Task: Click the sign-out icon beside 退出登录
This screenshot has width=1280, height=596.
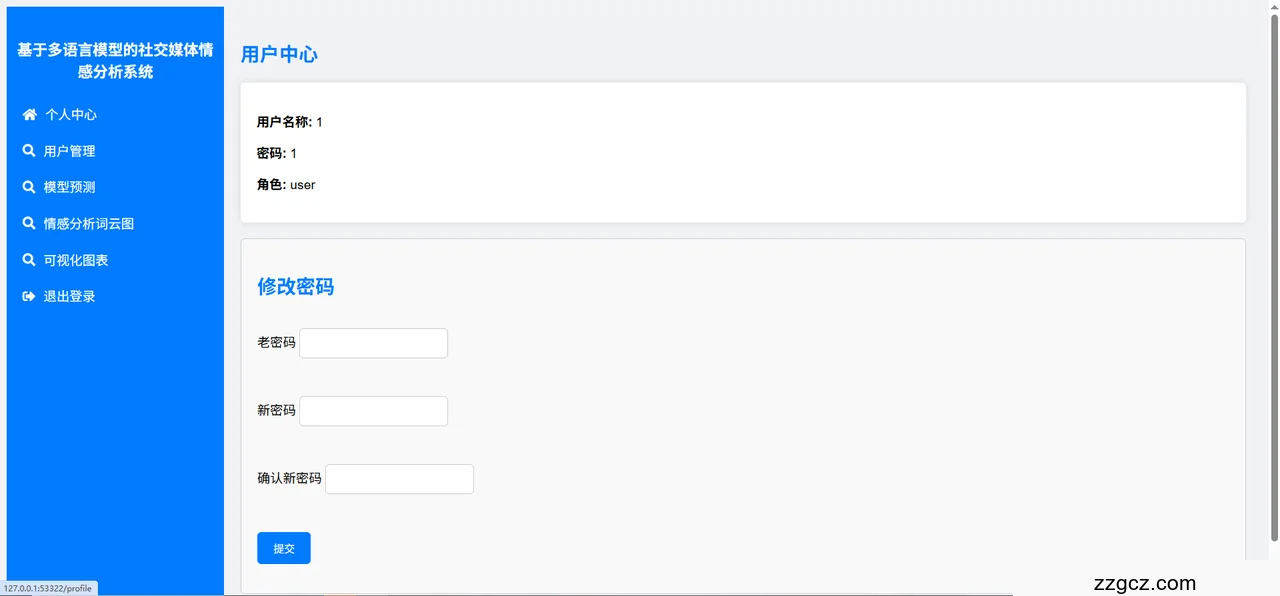Action: pyautogui.click(x=29, y=297)
